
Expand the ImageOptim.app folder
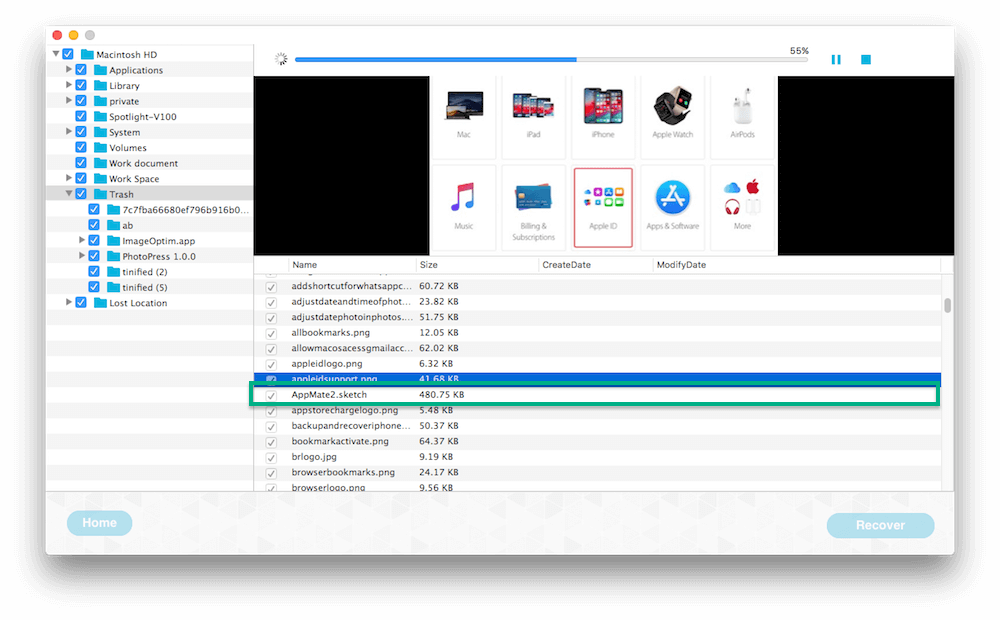(x=82, y=240)
